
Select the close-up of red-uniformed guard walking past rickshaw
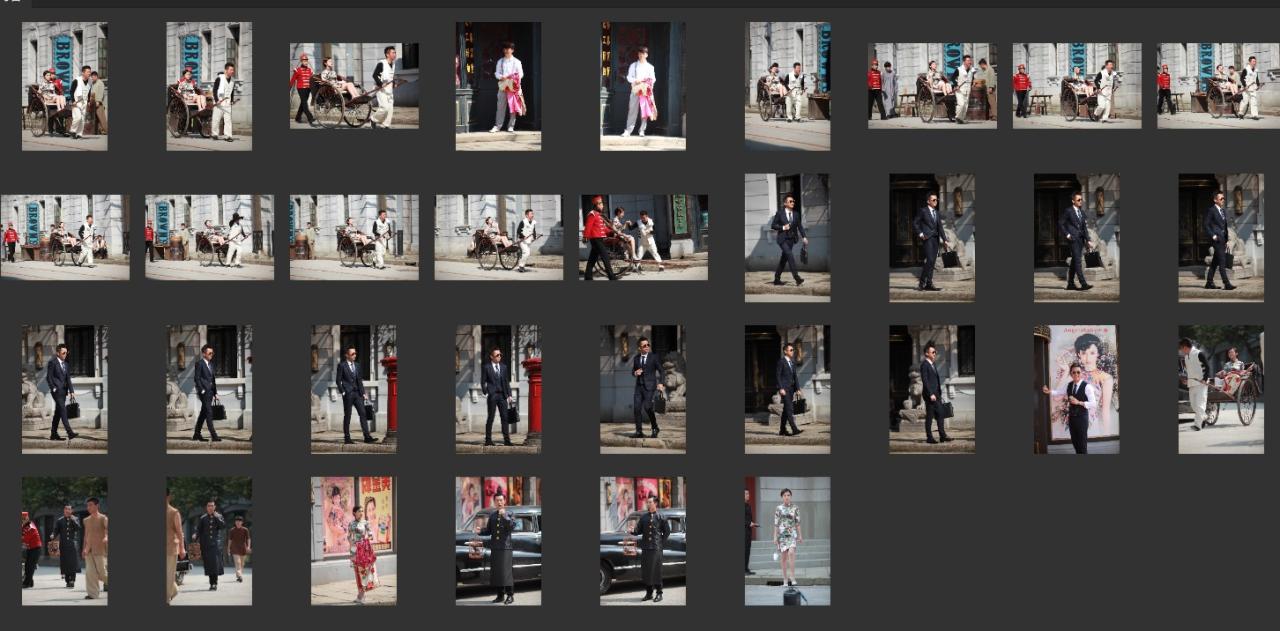pyautogui.click(x=643, y=237)
